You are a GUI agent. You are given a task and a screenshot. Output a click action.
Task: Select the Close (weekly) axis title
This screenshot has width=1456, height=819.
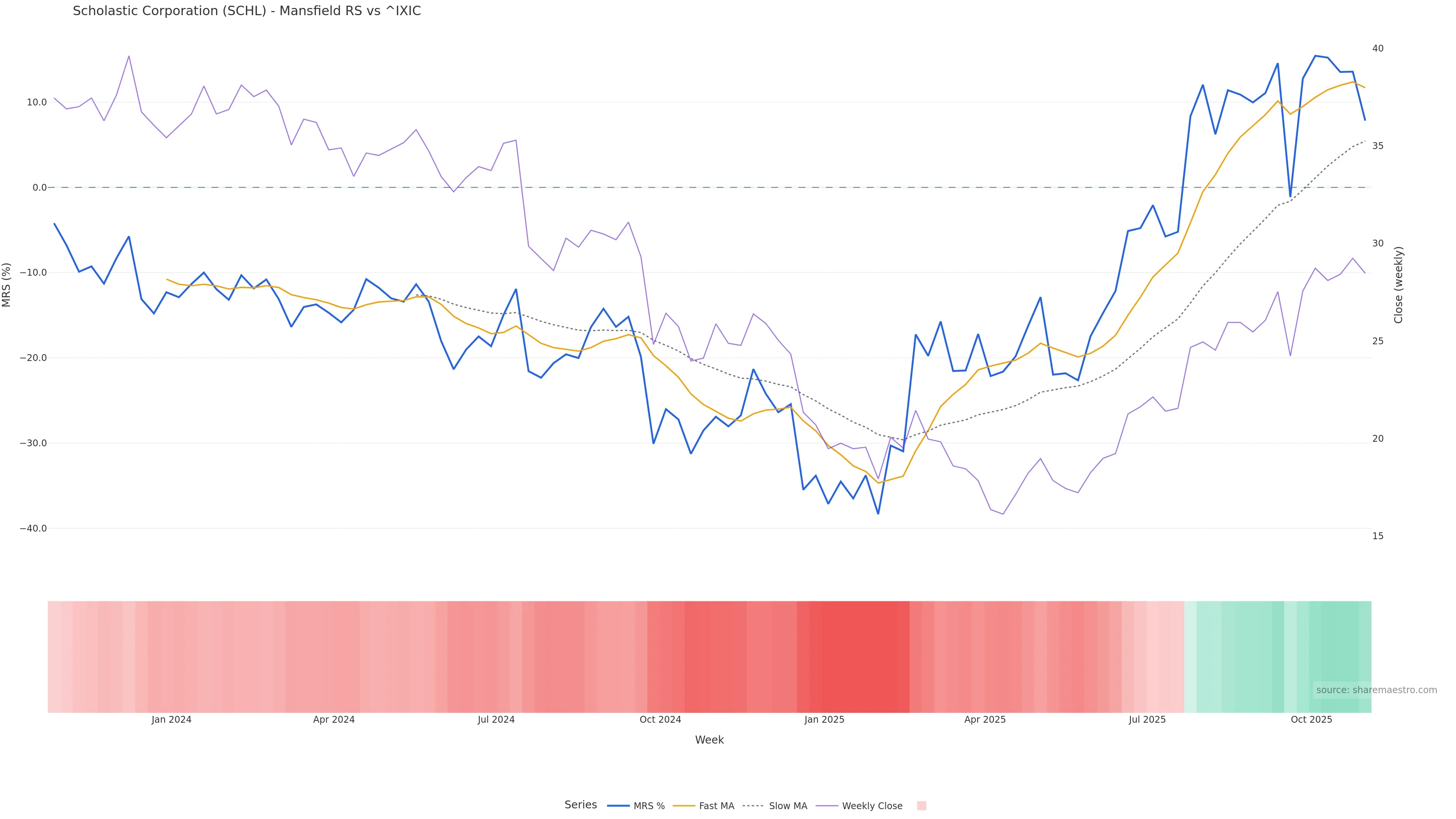[x=1398, y=285]
